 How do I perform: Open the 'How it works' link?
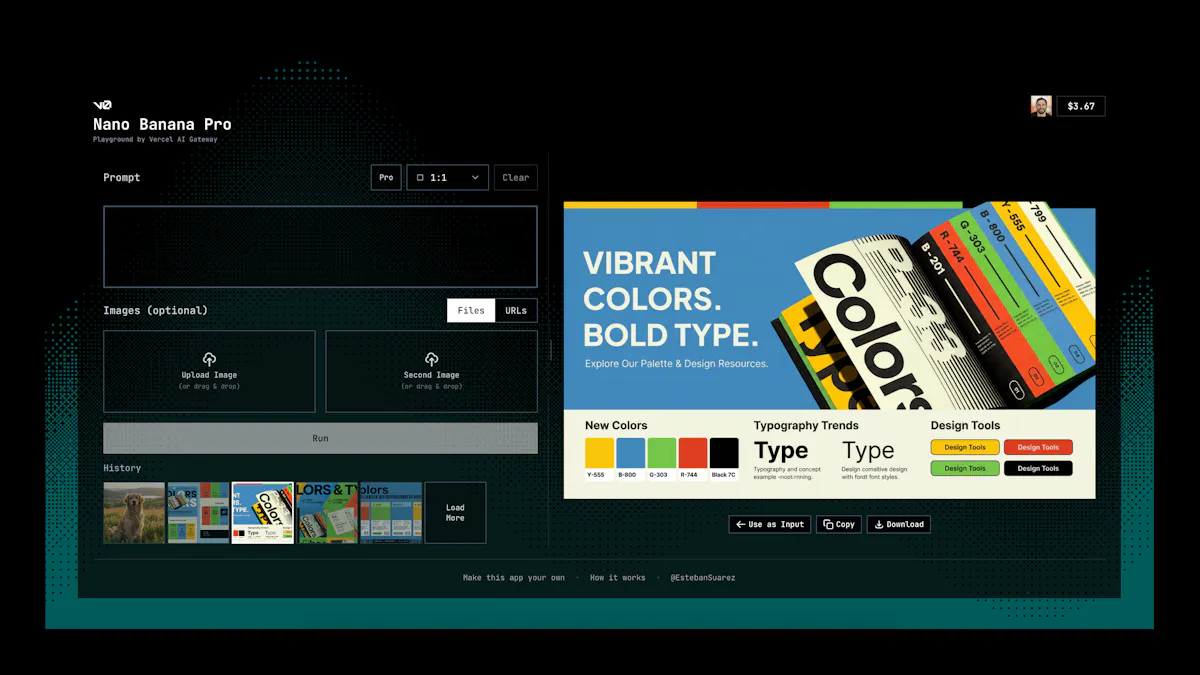(618, 578)
